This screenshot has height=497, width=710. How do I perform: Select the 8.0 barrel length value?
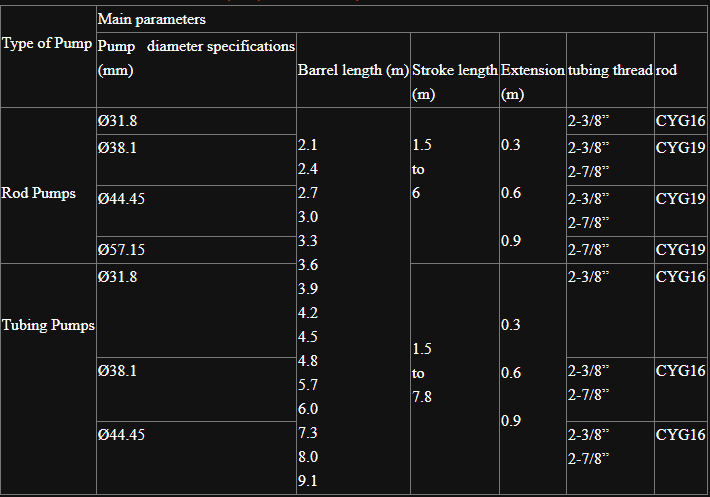click(x=308, y=457)
